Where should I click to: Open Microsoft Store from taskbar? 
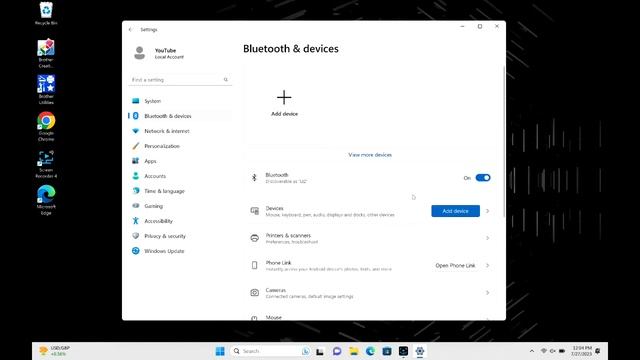pyautogui.click(x=387, y=351)
